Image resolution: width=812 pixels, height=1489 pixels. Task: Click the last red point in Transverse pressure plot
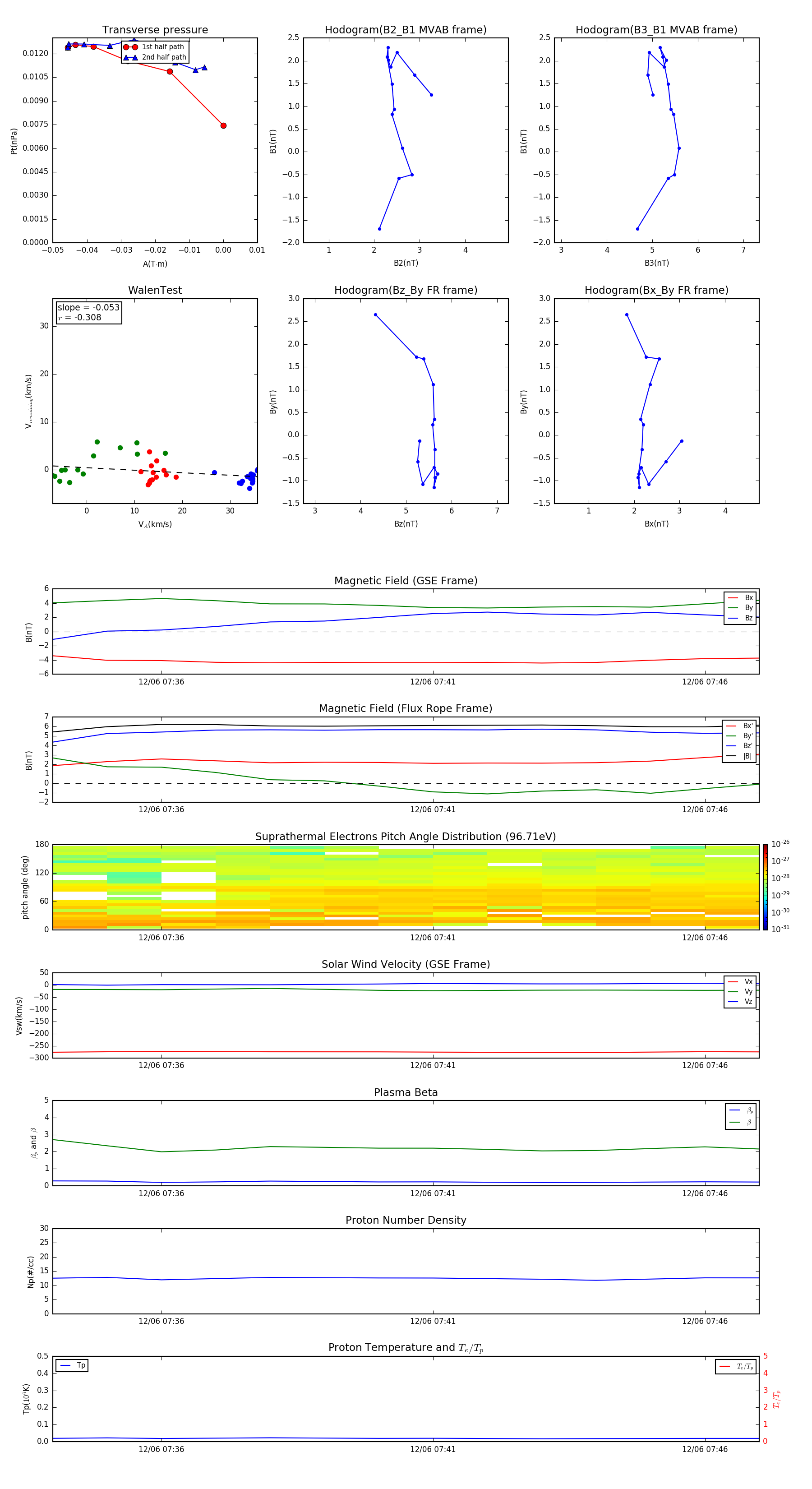[223, 125]
